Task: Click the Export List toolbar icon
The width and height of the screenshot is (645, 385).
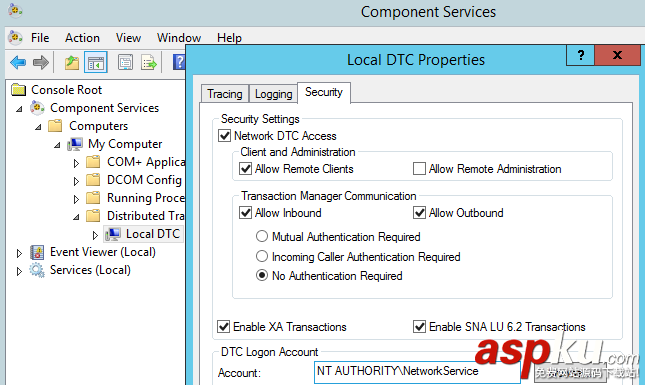Action: click(149, 63)
